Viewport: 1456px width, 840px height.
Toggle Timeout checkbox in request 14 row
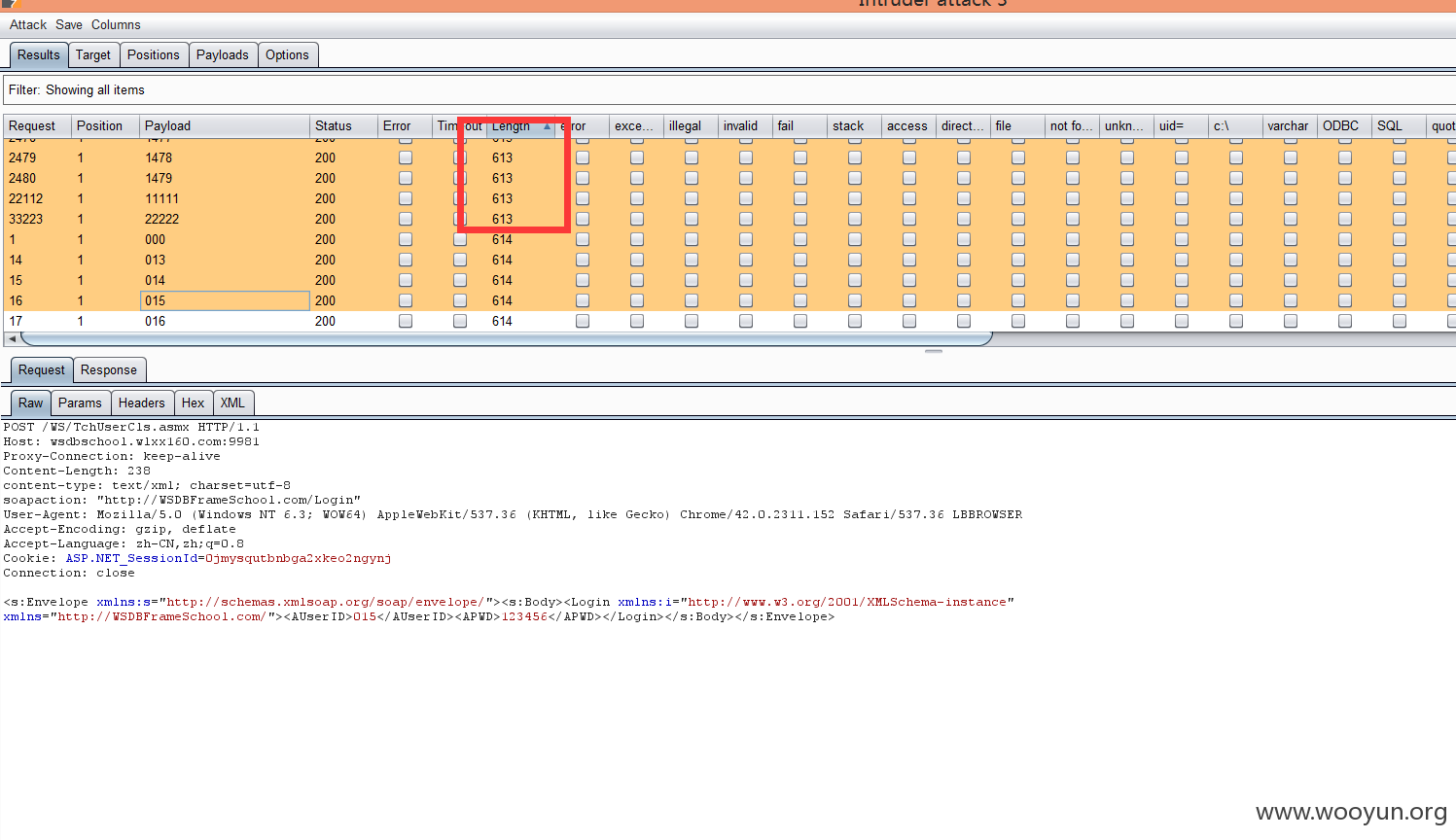[460, 260]
